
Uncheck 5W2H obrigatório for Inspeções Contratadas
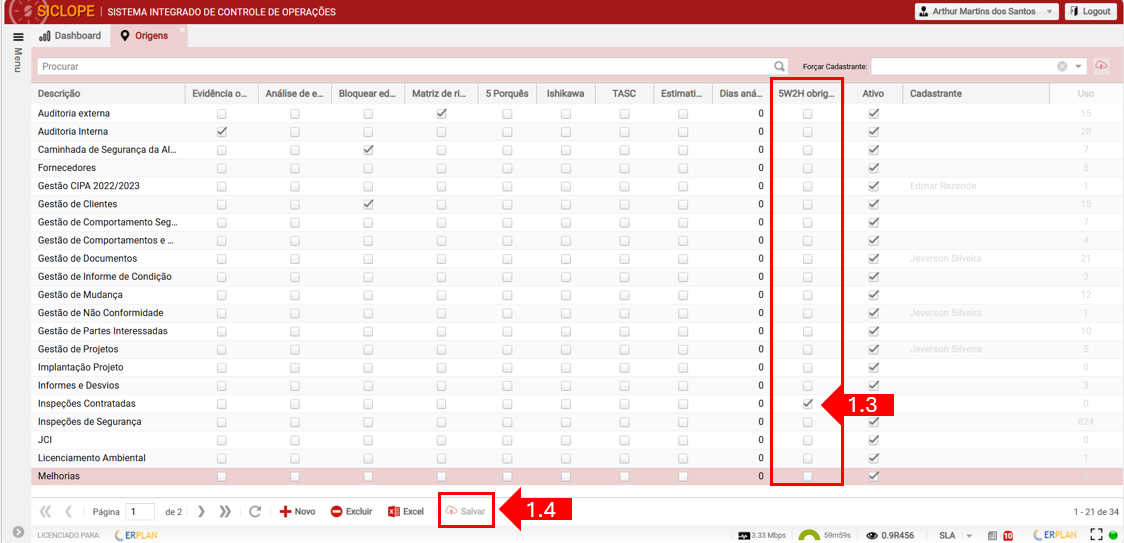807,404
